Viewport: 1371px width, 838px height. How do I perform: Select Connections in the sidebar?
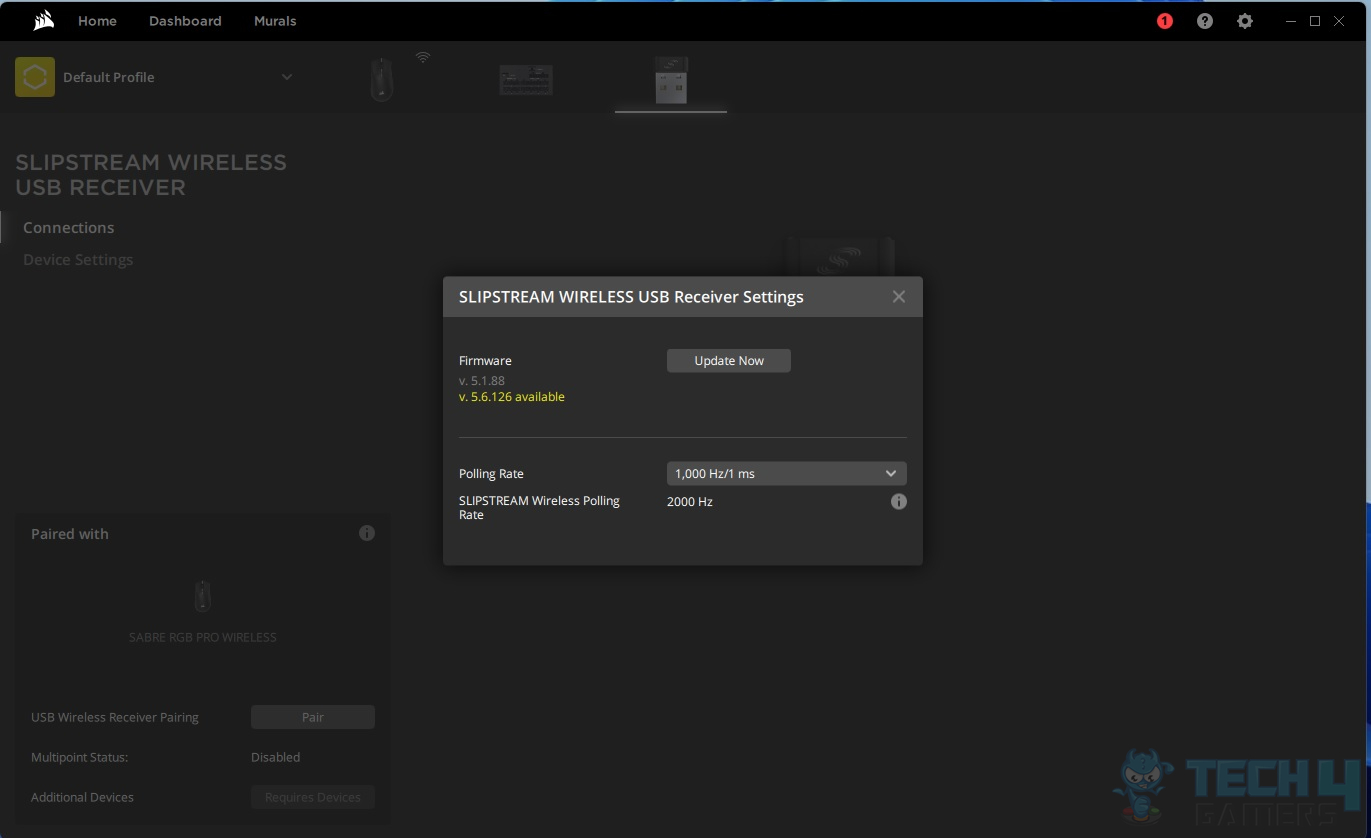coord(68,228)
